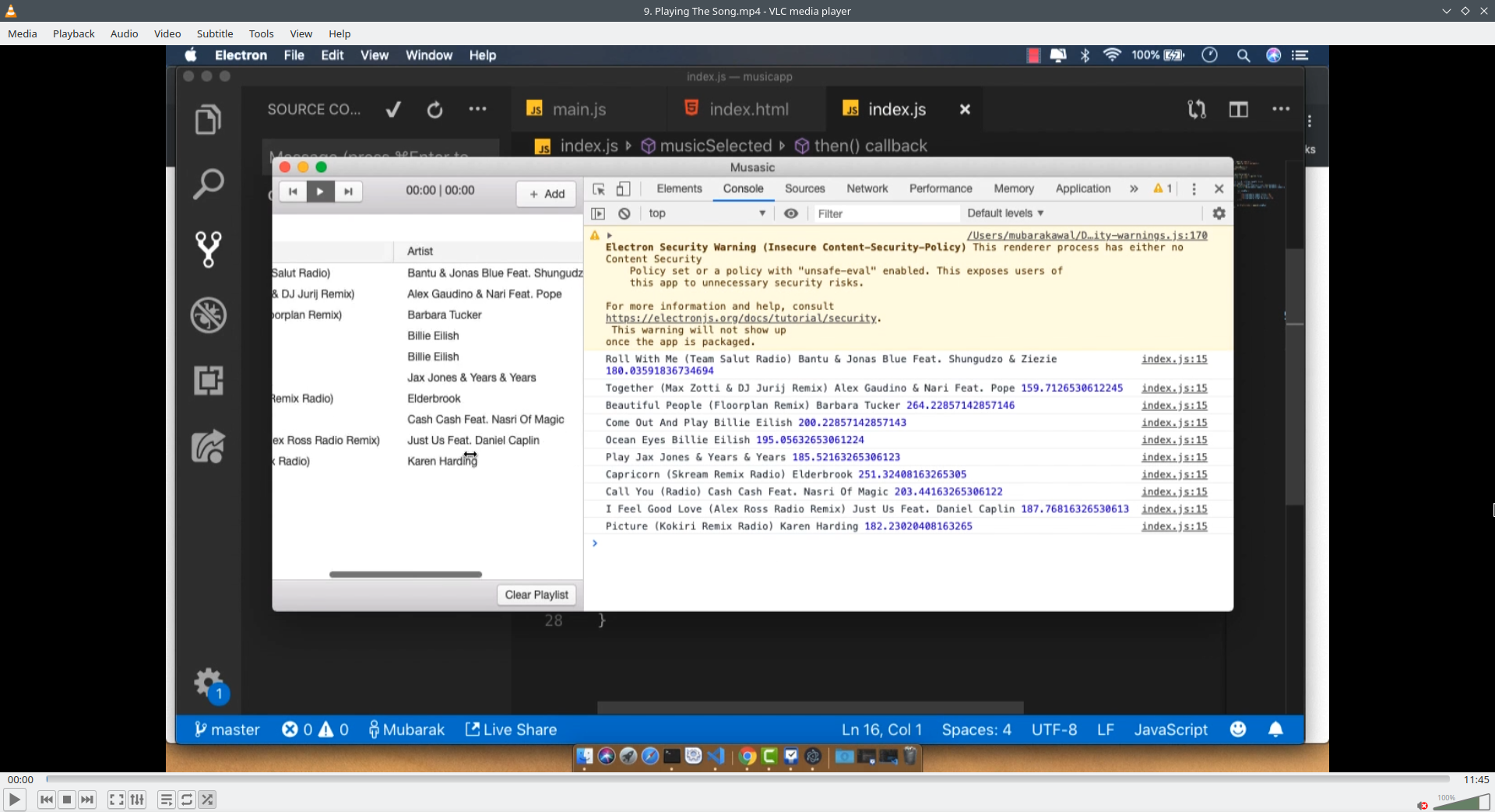Toggle loop/repeat mode button

(187, 800)
